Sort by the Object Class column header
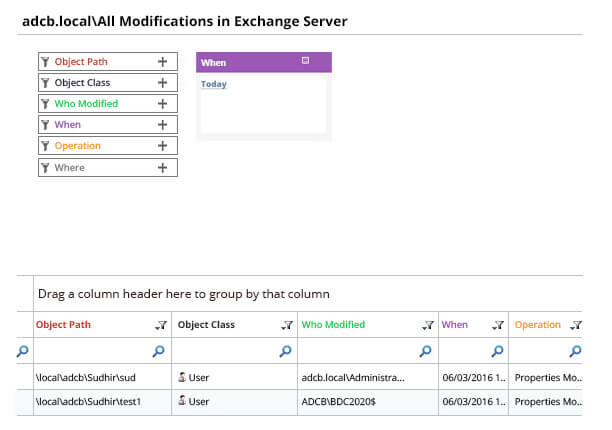Viewport: 612px width, 430px height. [x=206, y=325]
